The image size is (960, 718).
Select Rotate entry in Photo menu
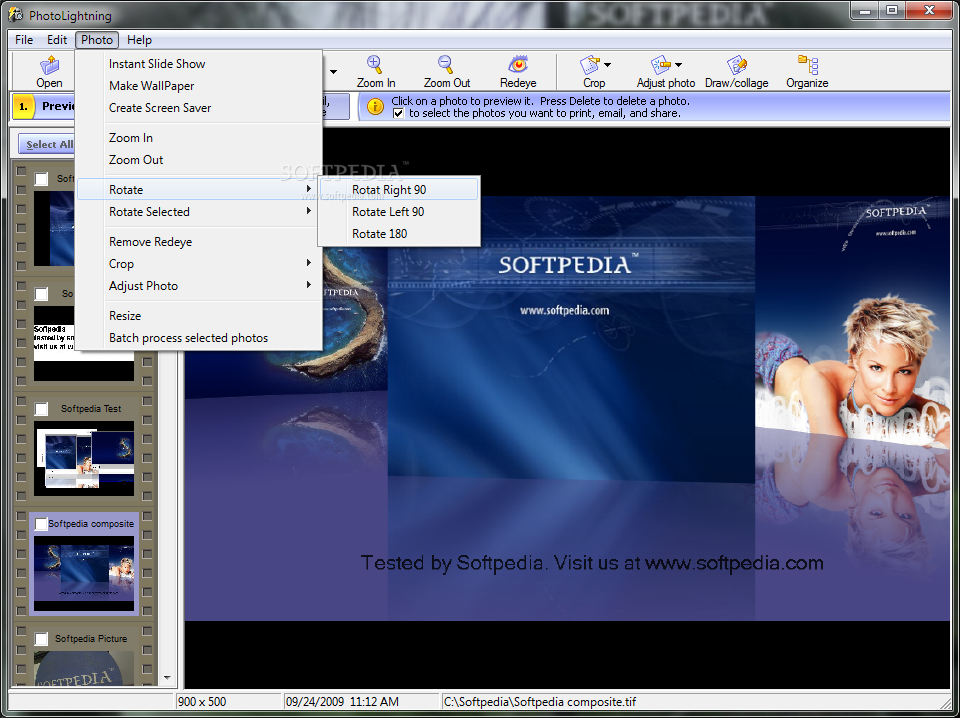199,190
